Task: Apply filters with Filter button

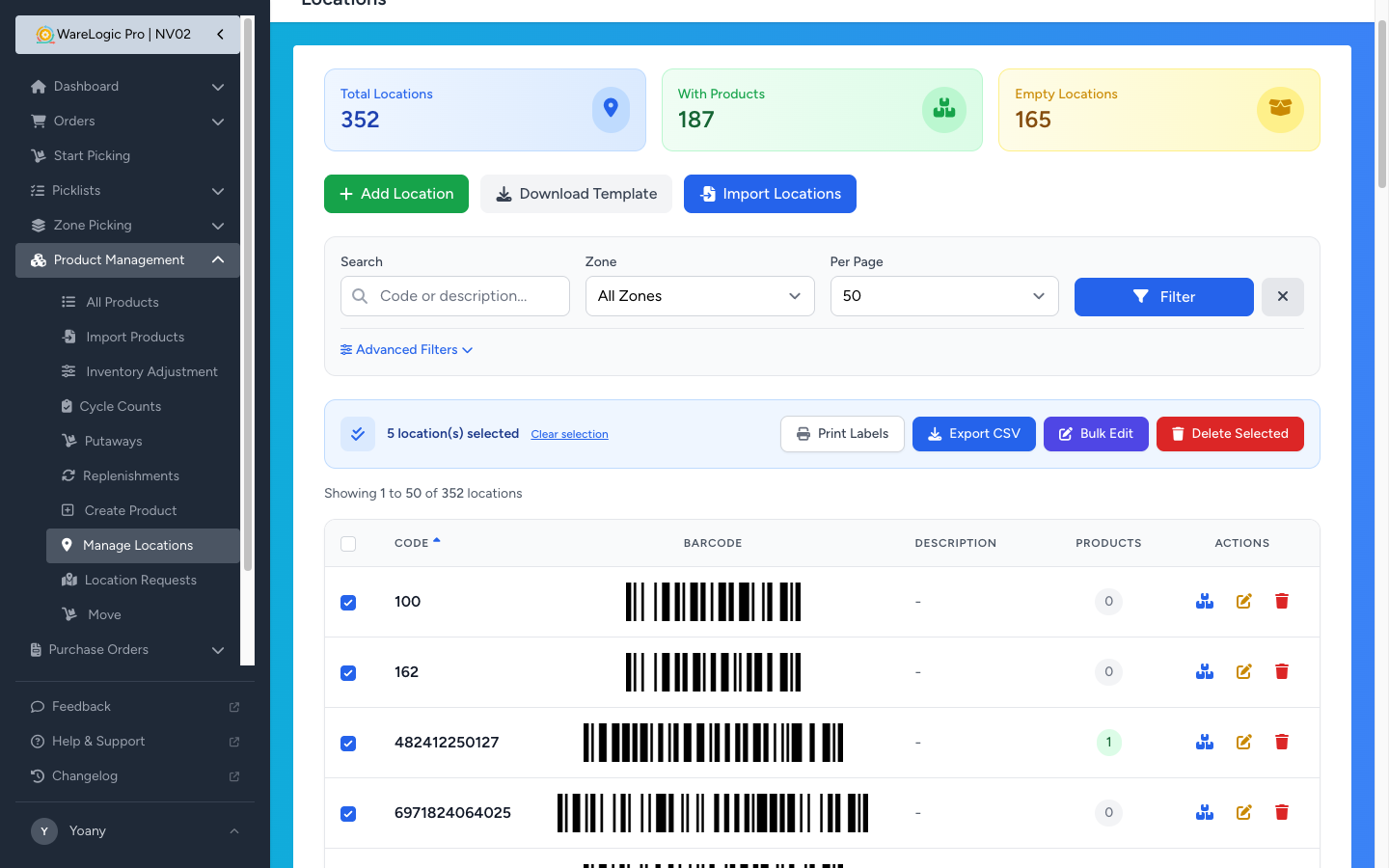Action: 1164,297
